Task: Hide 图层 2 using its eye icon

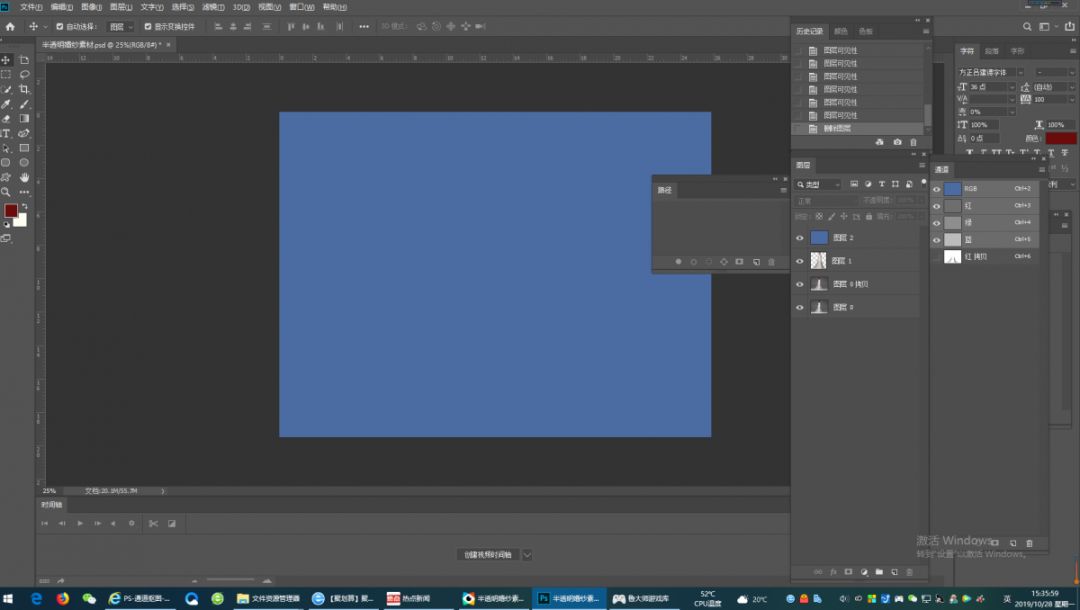Action: (x=799, y=238)
